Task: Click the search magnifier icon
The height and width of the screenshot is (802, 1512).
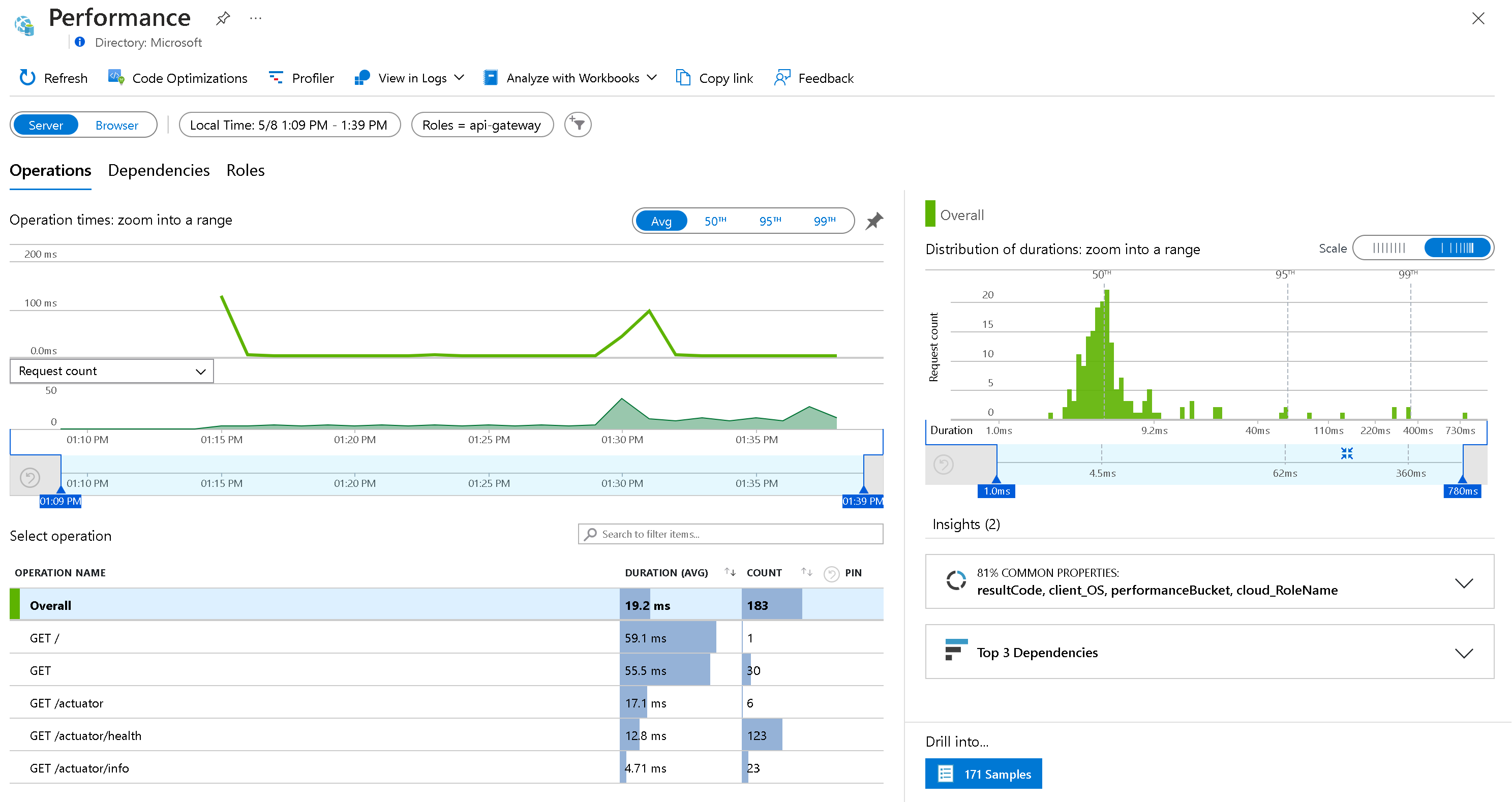Action: [x=590, y=534]
